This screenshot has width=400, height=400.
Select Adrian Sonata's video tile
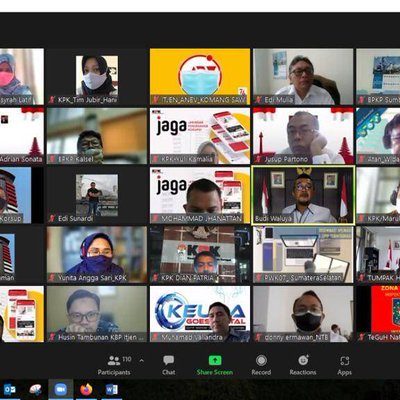(22, 136)
